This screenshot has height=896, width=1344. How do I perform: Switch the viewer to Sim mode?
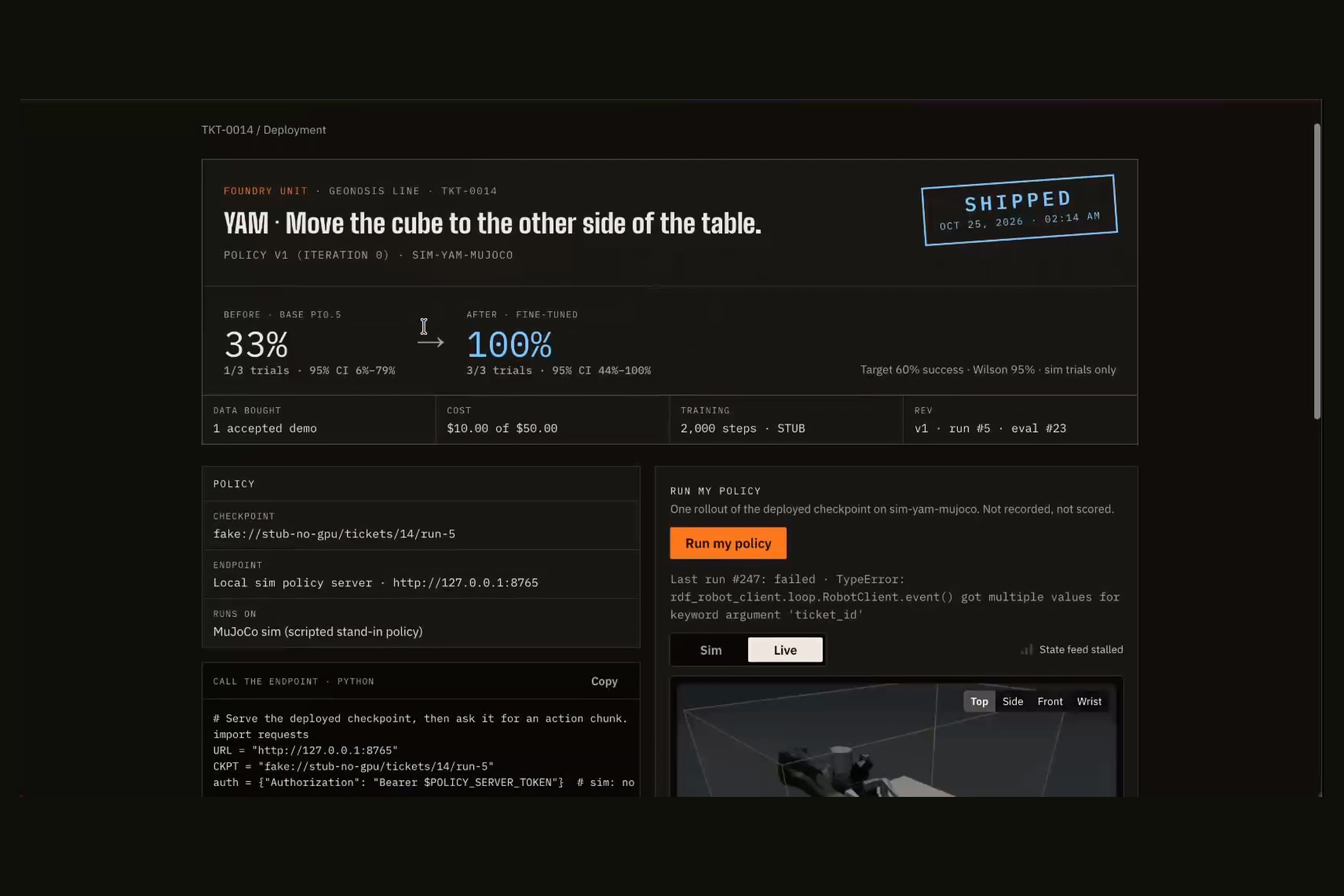[711, 650]
